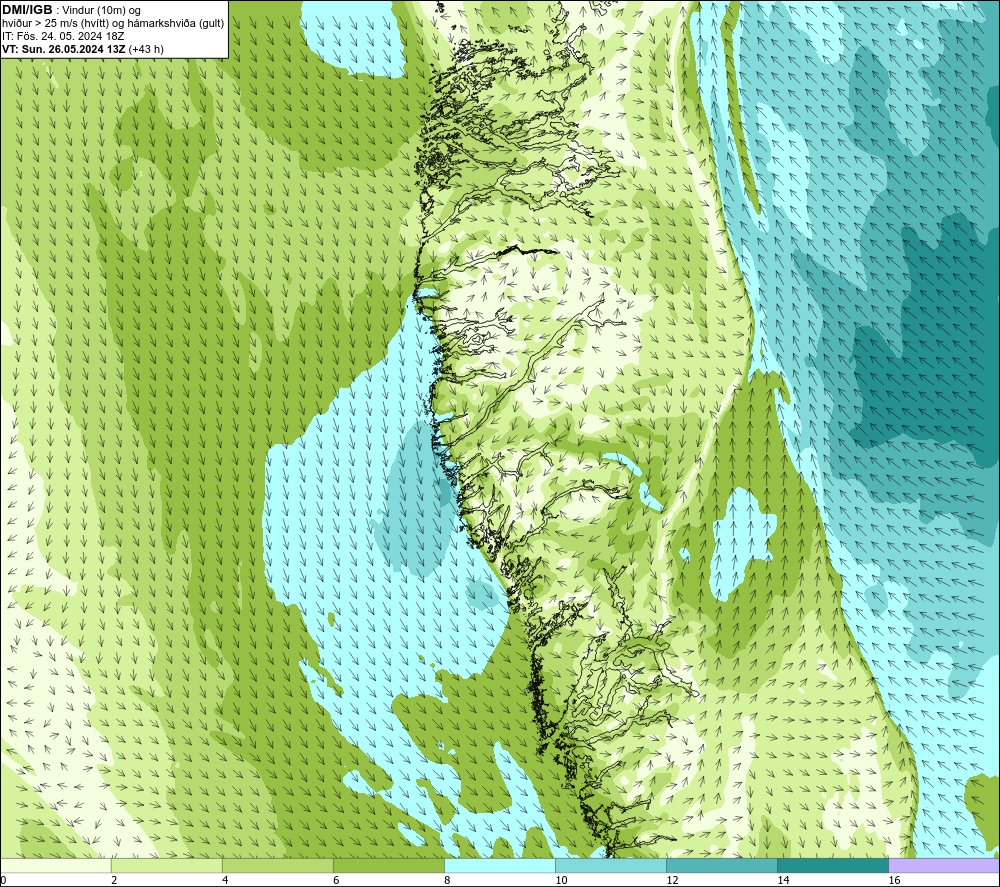Click the medium green 4–6 m/s swatch

click(x=277, y=865)
